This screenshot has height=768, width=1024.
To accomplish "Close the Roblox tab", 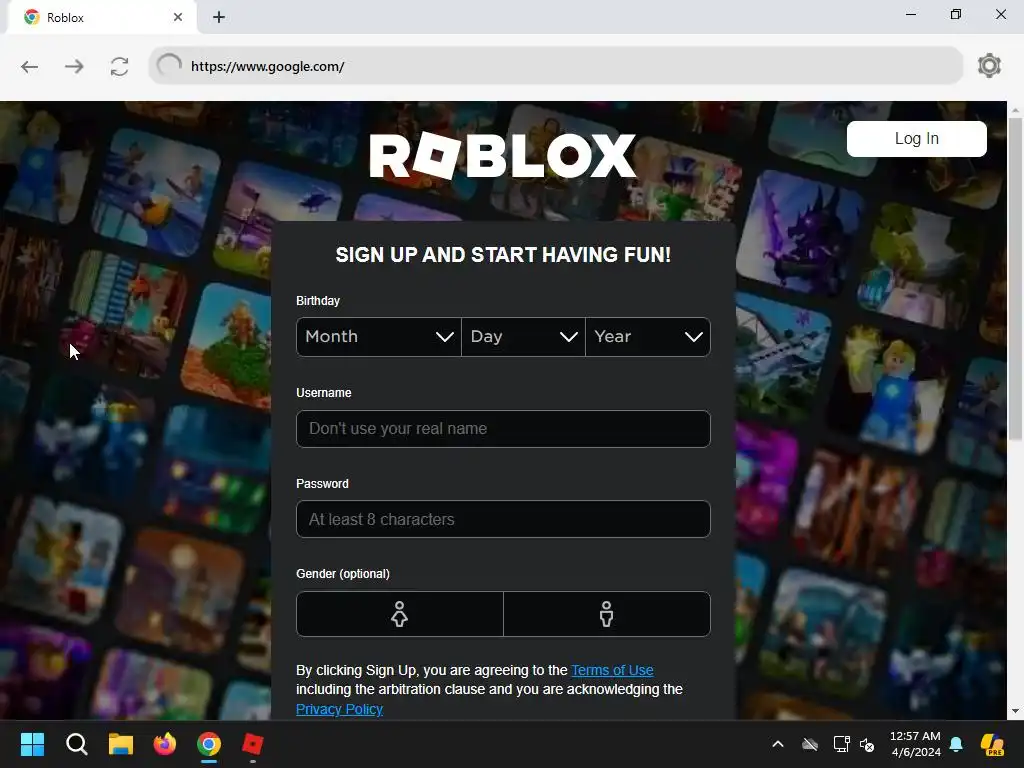I will pyautogui.click(x=178, y=18).
